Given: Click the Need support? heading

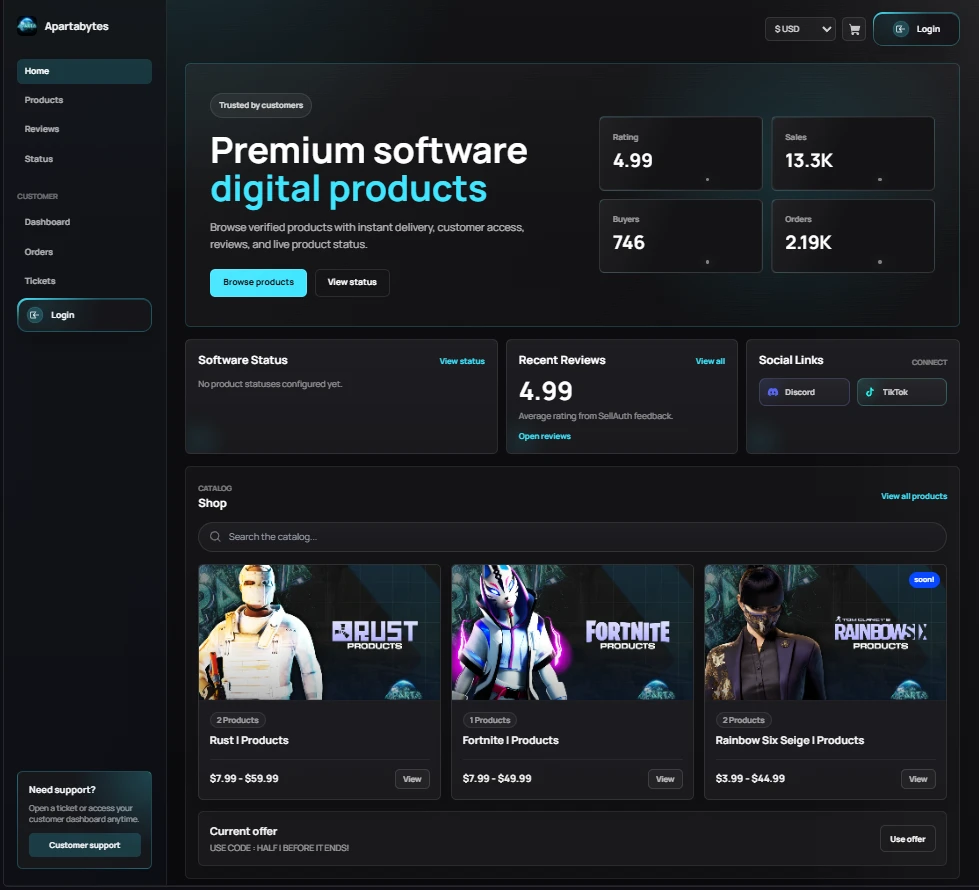Looking at the screenshot, I should (x=62, y=790).
